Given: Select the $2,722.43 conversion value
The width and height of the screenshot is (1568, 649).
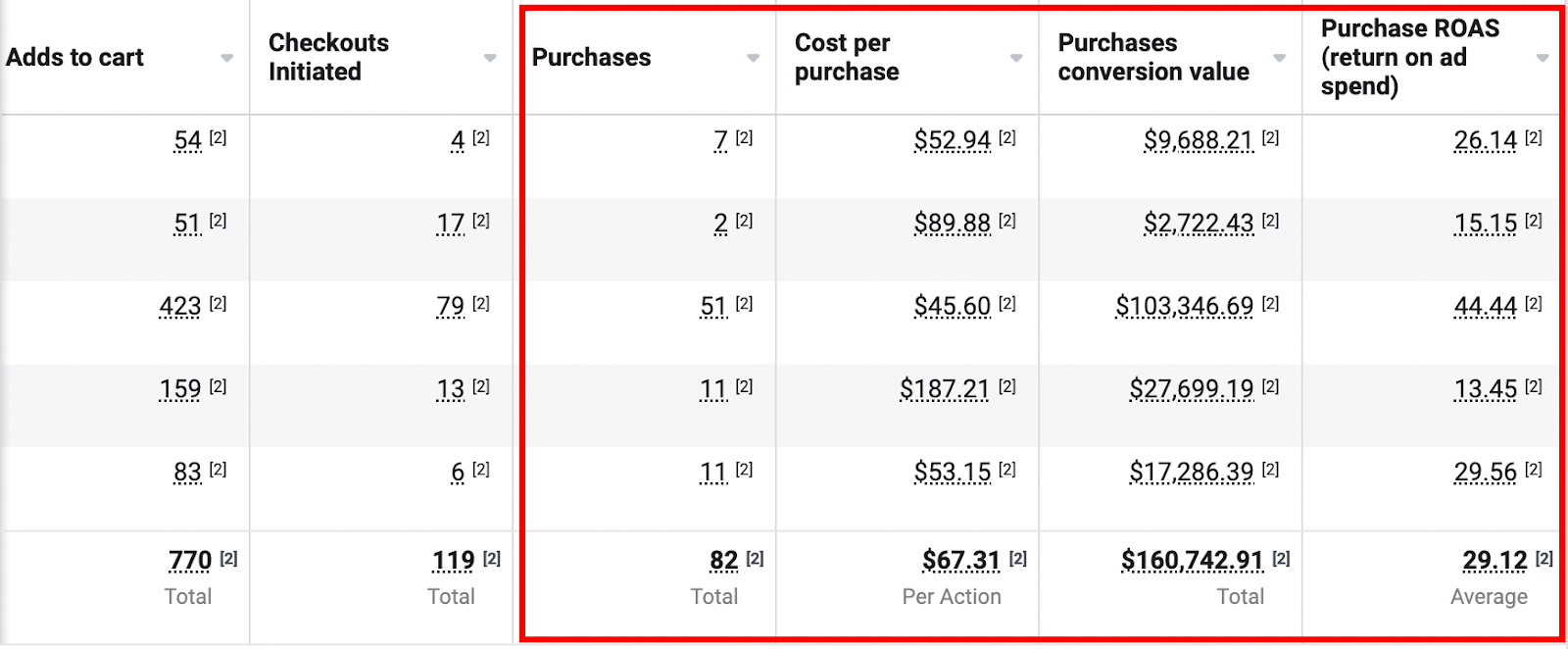Looking at the screenshot, I should point(1199,225).
